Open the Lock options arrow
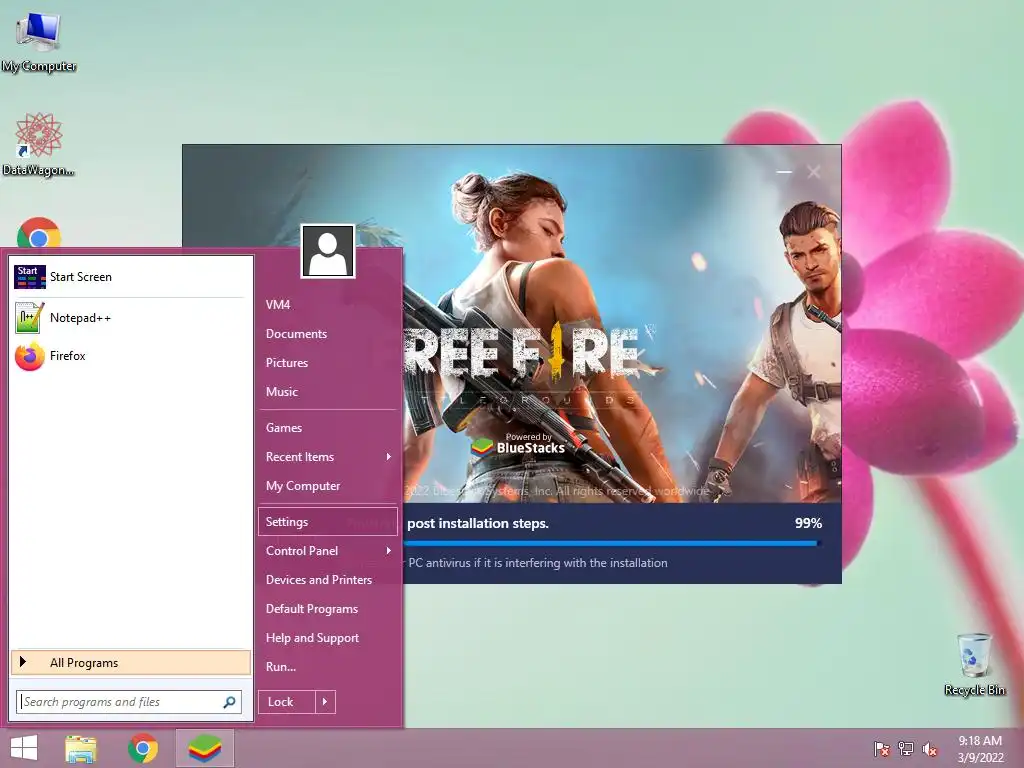Screen dimensions: 1024x768 point(325,702)
